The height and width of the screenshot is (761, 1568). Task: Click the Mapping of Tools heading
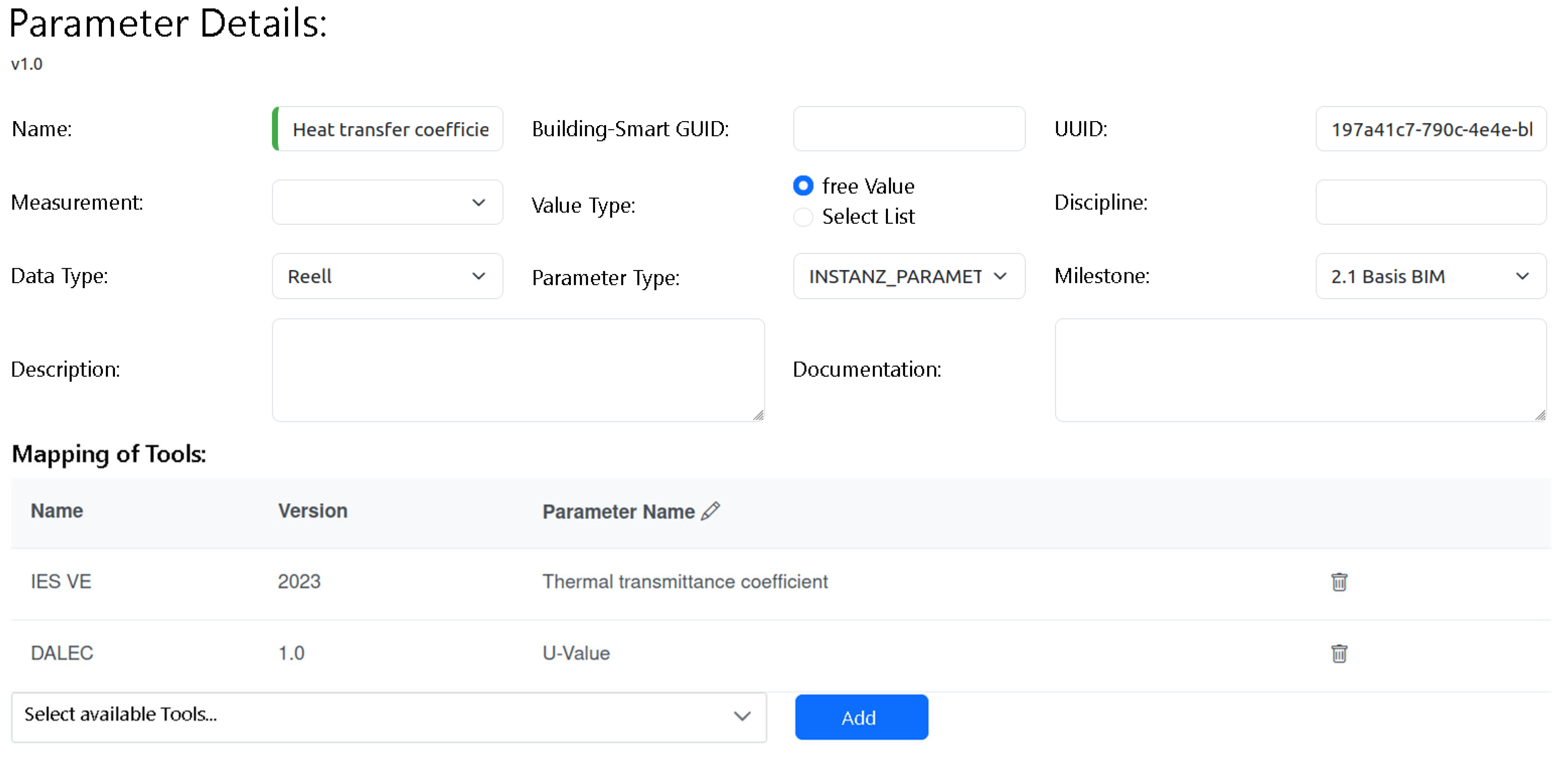(x=109, y=454)
